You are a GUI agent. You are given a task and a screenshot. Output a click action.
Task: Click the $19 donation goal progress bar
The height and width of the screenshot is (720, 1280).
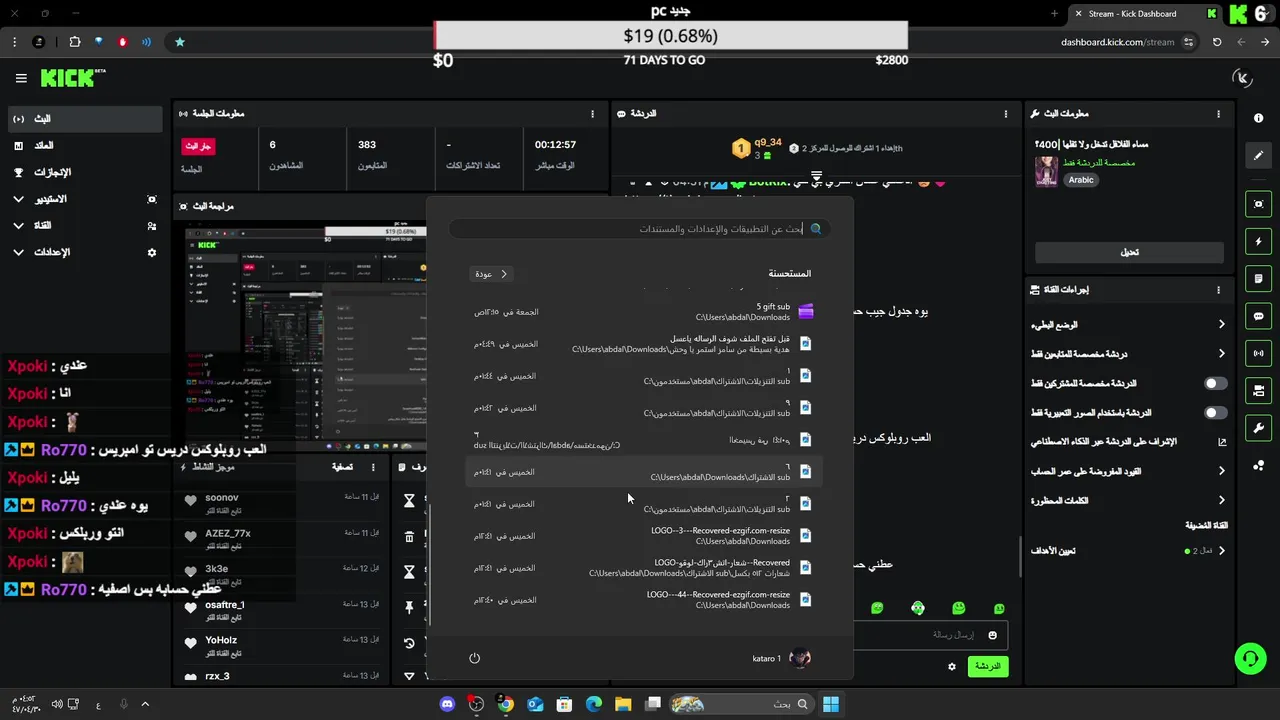(671, 36)
